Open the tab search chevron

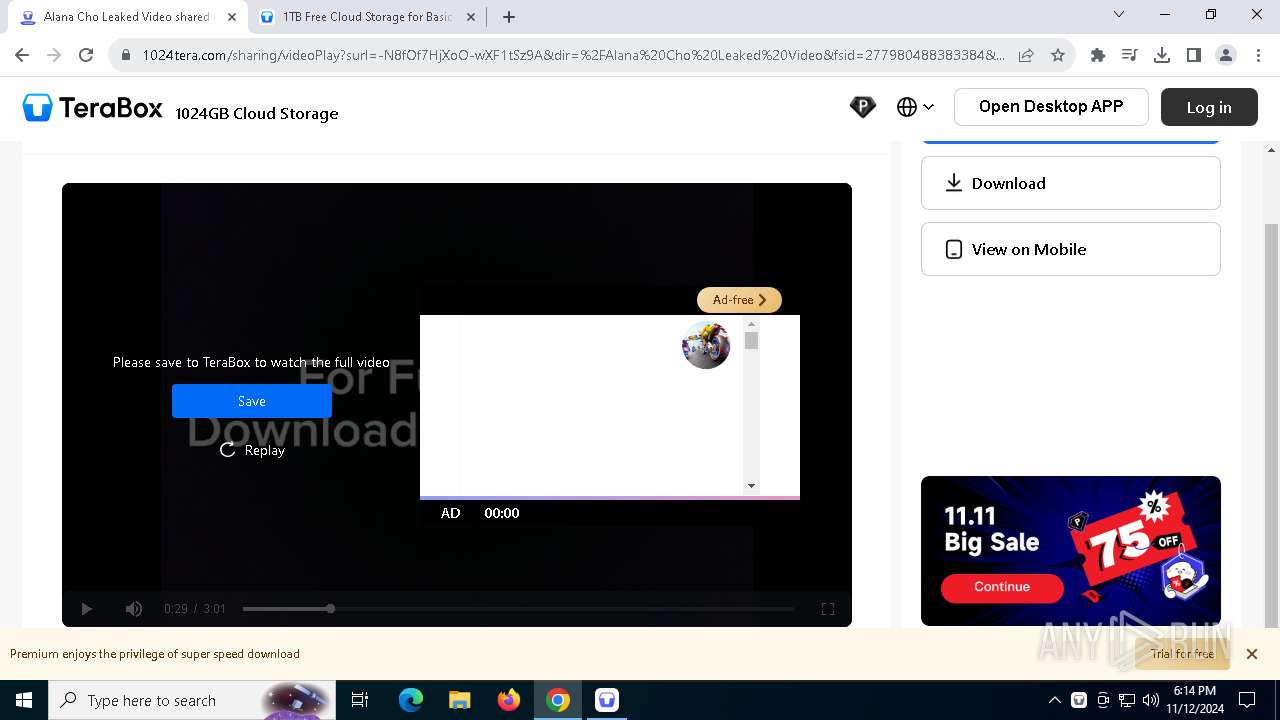1119,15
